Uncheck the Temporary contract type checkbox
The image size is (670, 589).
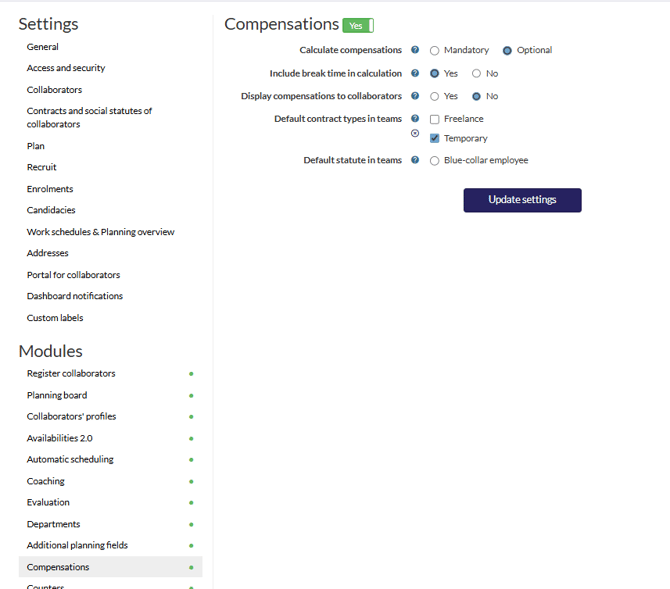[435, 138]
